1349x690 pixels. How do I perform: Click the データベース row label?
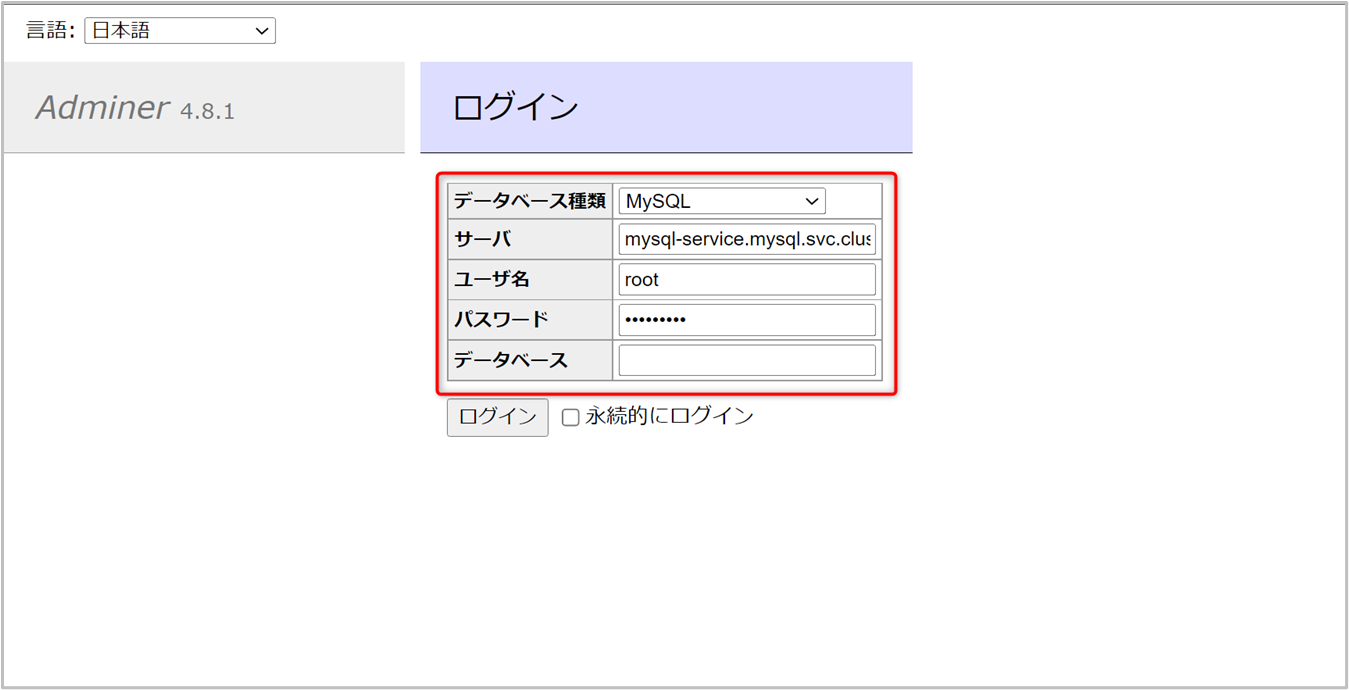[x=511, y=360]
